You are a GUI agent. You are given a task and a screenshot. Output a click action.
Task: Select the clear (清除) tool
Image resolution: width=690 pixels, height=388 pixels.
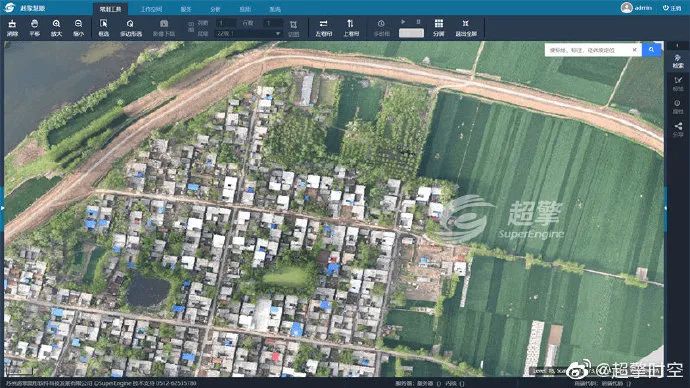(12, 28)
